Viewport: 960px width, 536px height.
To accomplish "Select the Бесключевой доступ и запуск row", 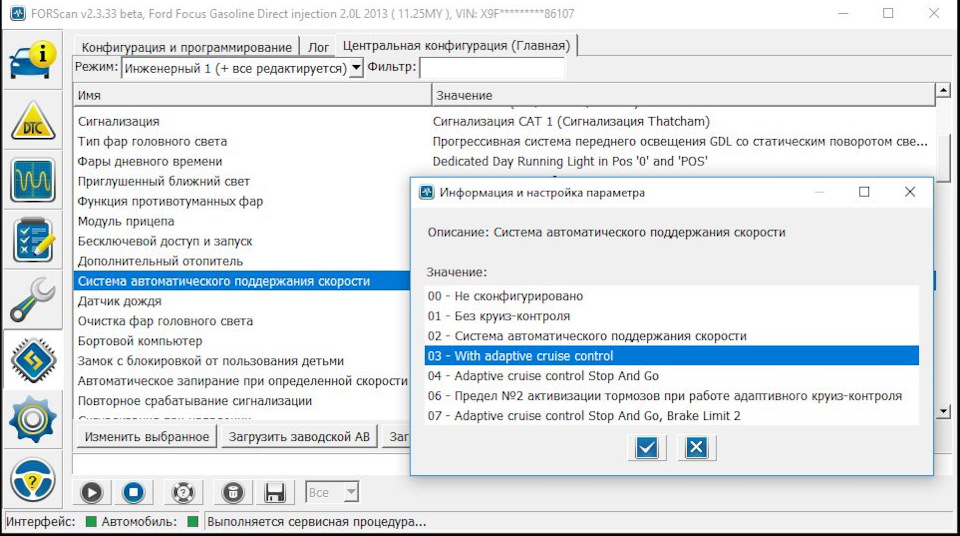I will point(242,241).
